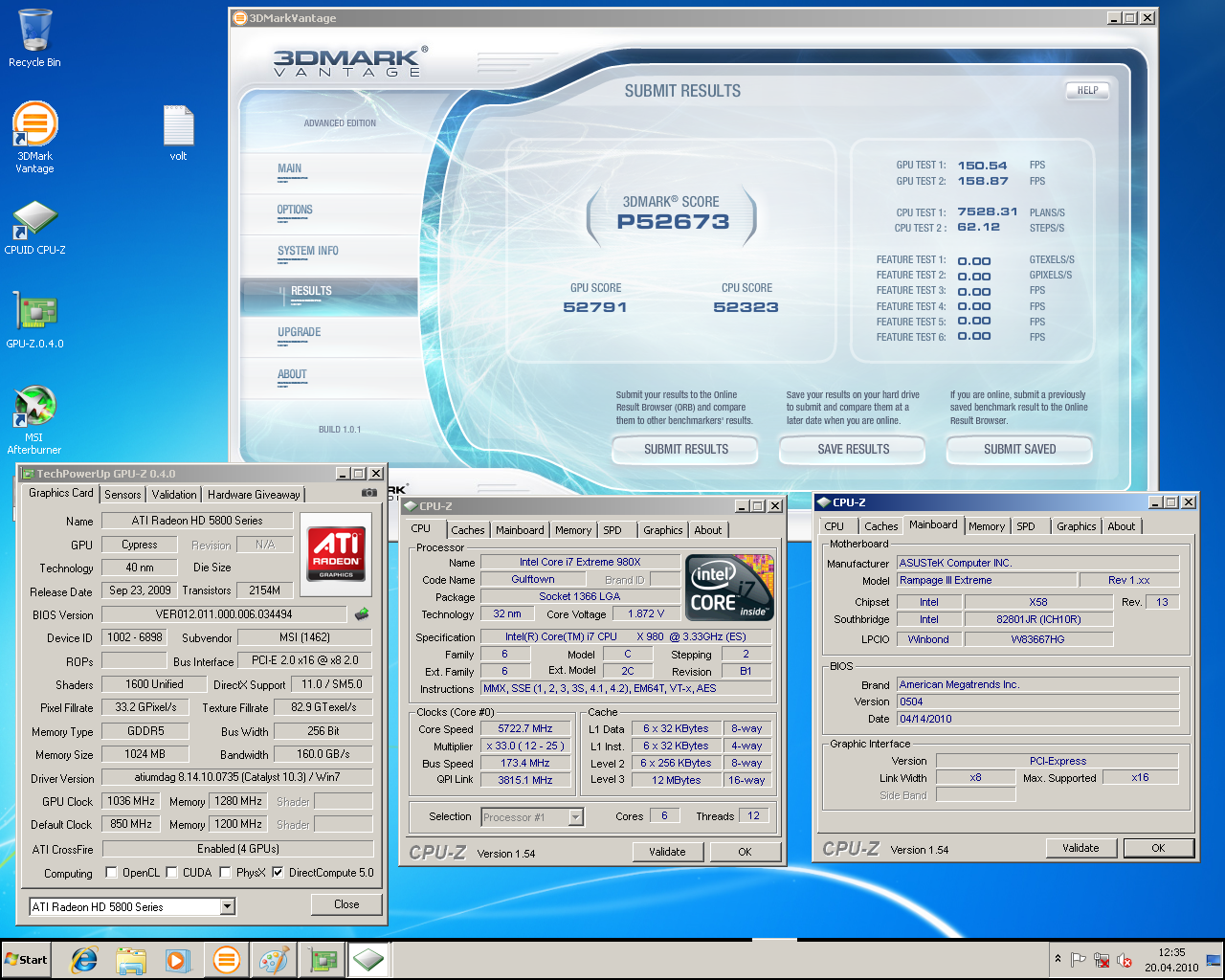Open Caches tab in left CPU-Z window
The image size is (1225, 980).
(468, 530)
